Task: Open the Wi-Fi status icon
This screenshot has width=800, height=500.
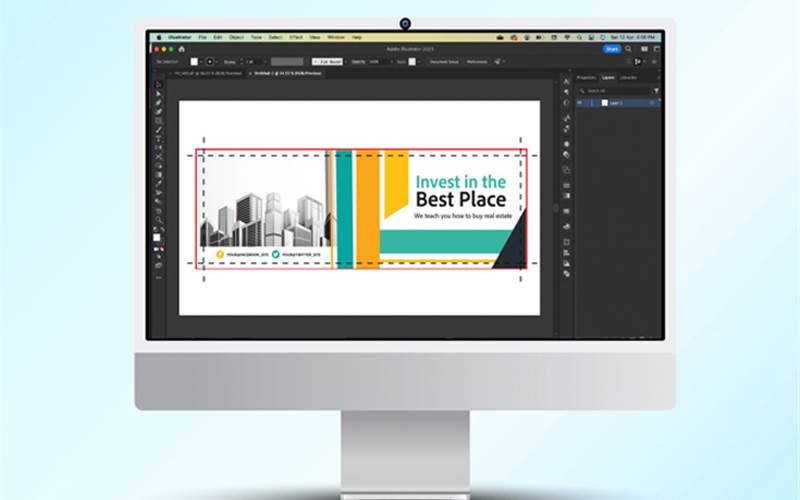Action: [x=567, y=37]
